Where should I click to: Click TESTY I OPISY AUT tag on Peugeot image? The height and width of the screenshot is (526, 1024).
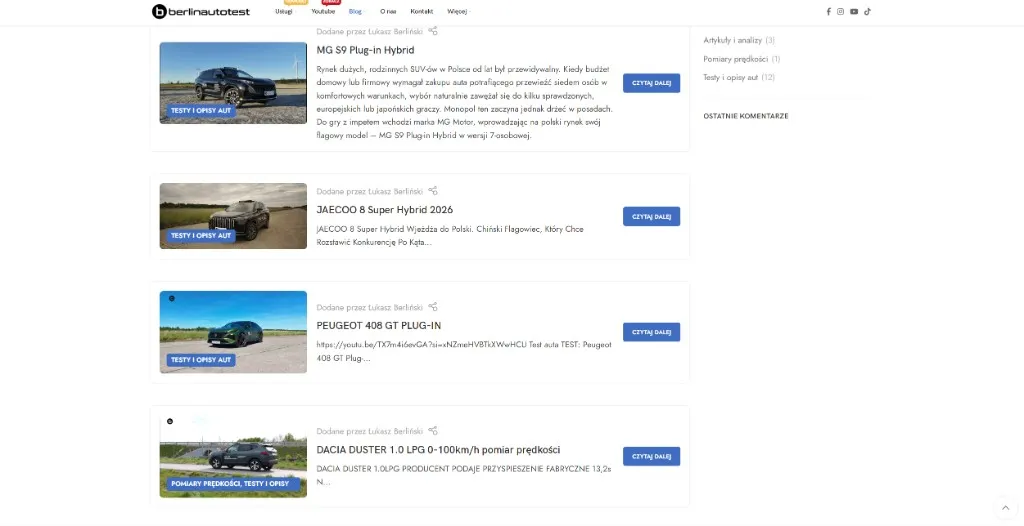(200, 359)
